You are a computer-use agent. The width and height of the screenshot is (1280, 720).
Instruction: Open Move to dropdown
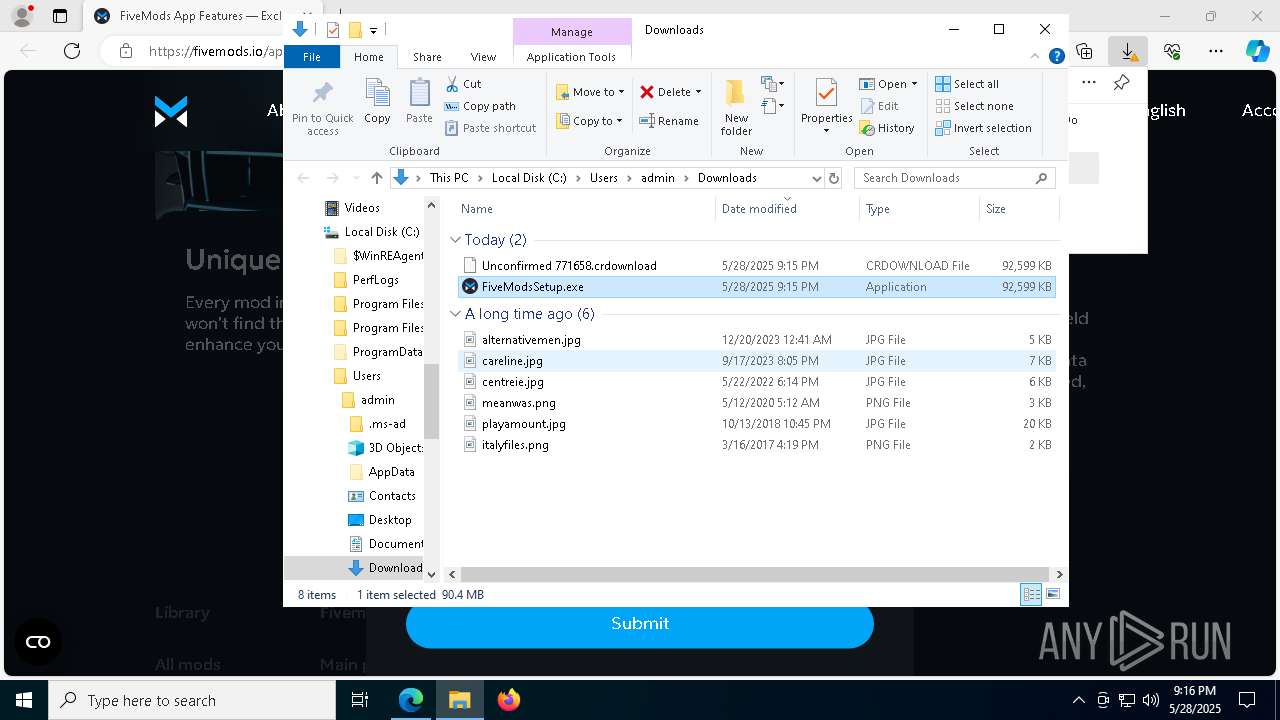(590, 92)
